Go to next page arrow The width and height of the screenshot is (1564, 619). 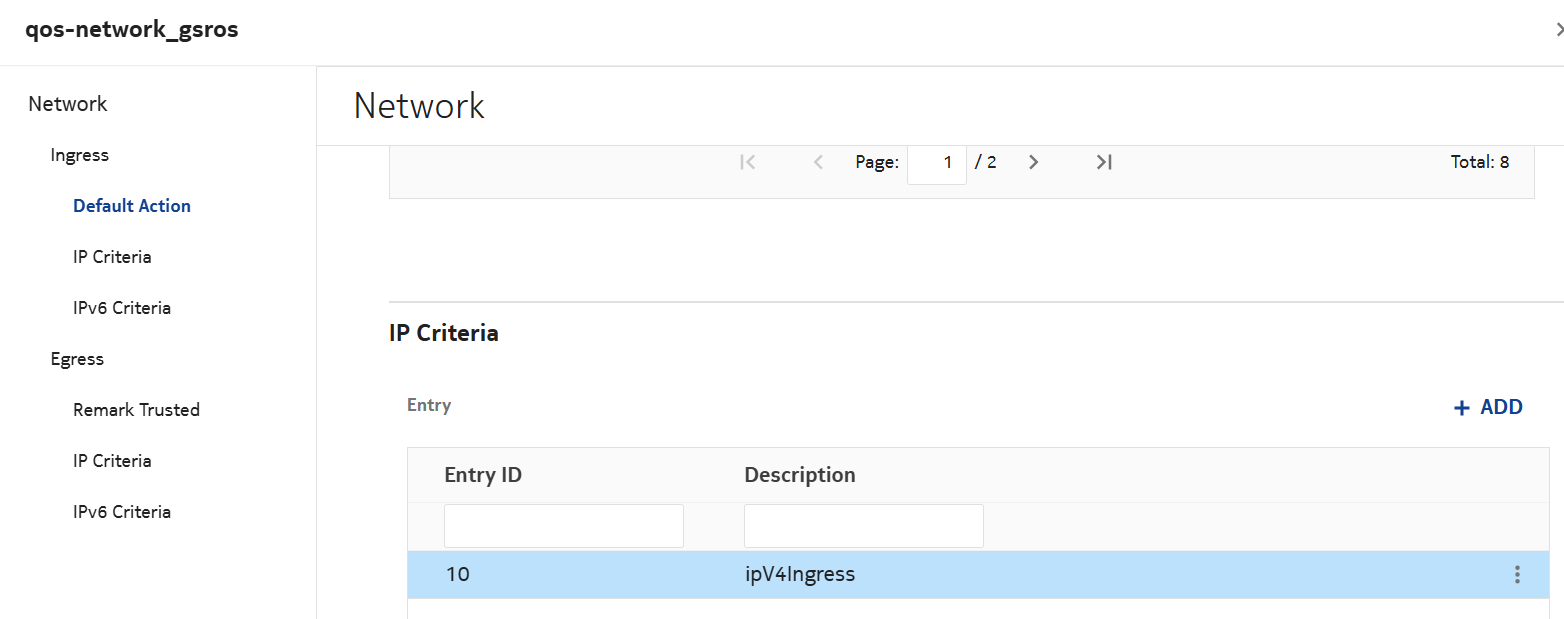point(1034,162)
